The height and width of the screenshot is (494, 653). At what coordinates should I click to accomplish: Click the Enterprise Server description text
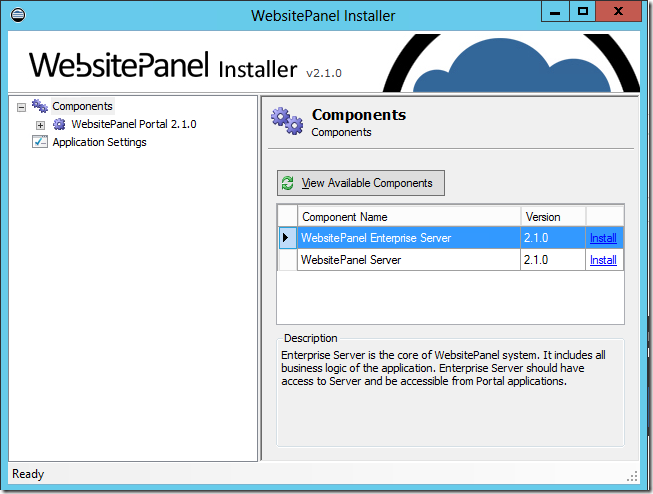click(443, 368)
